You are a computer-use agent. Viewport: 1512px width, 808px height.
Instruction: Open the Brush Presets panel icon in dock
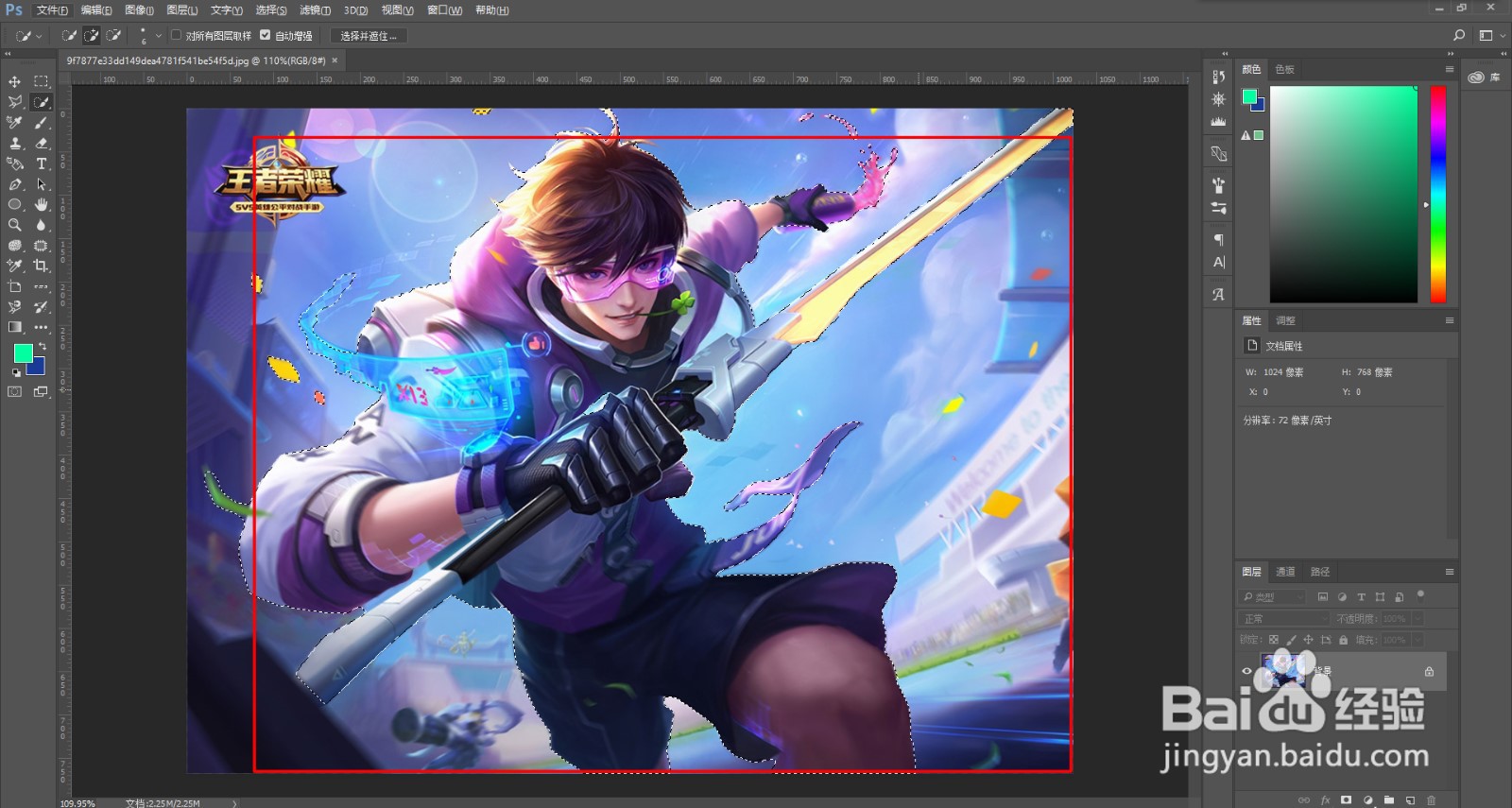(1218, 208)
